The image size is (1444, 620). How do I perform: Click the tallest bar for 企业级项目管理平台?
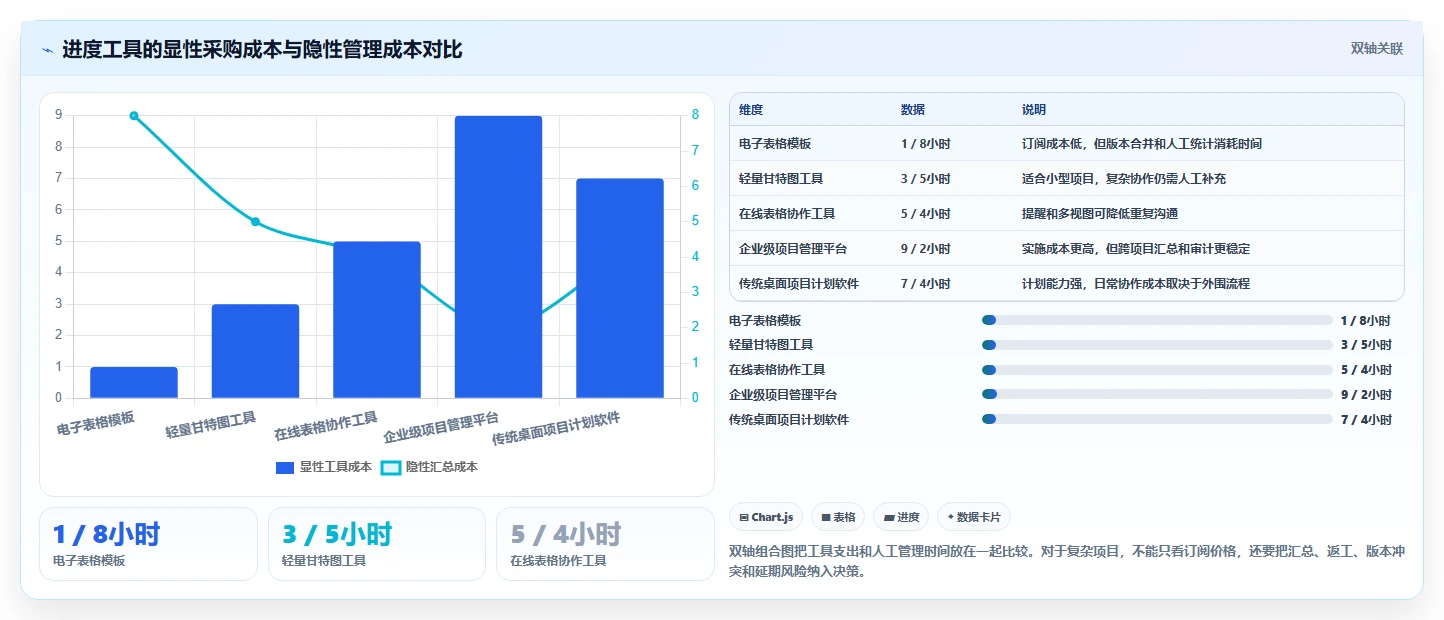[498, 257]
